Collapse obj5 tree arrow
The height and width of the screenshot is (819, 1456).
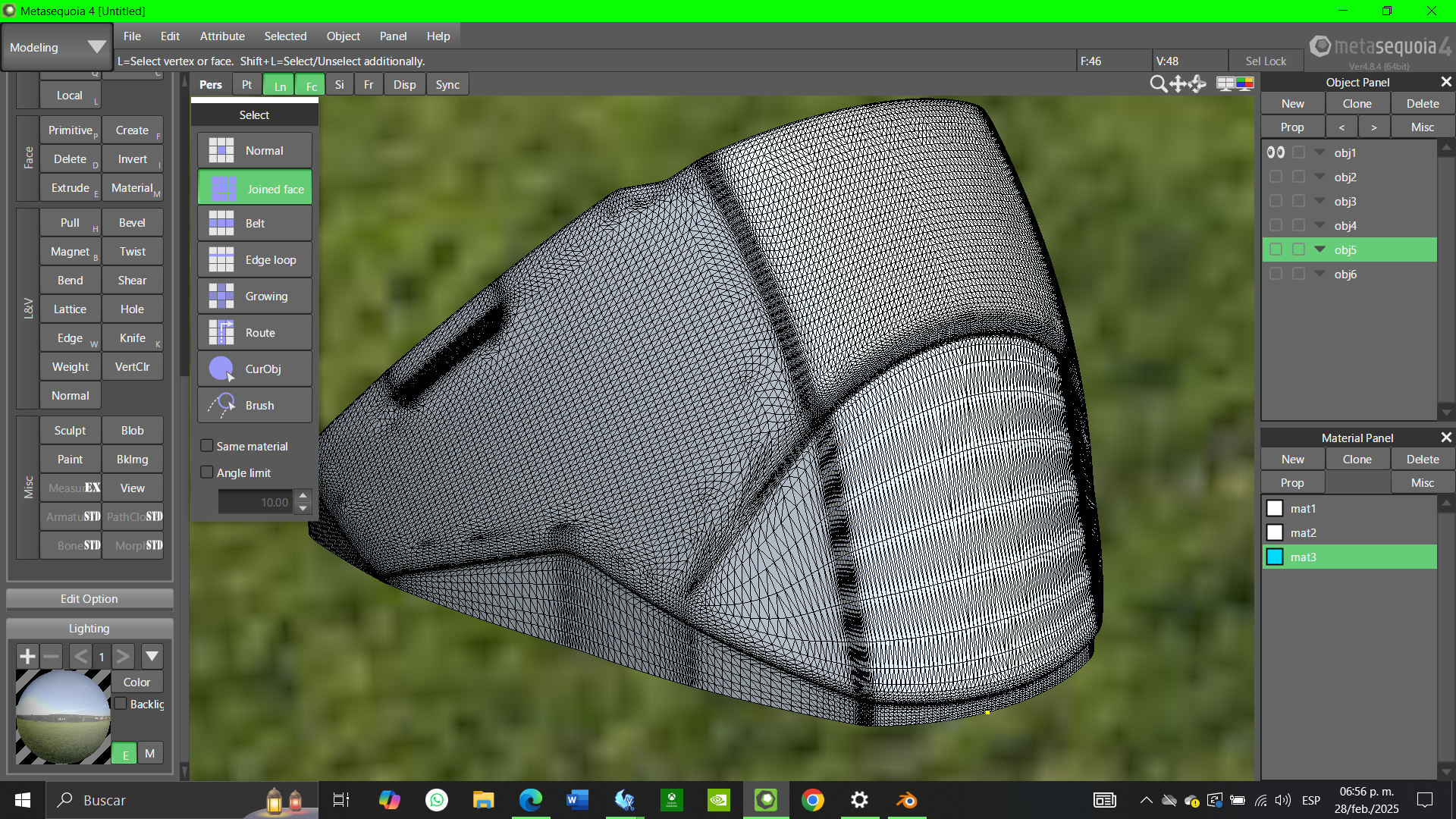(x=1320, y=249)
